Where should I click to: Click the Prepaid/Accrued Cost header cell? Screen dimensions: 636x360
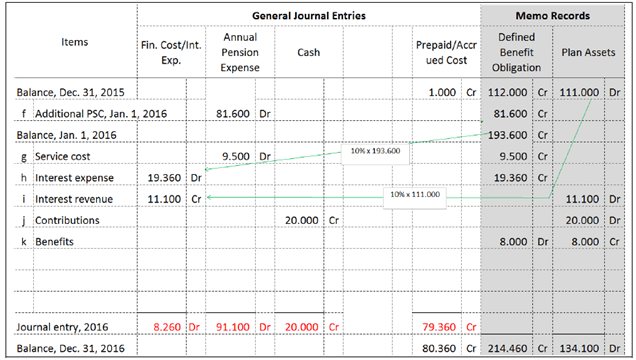(446, 53)
